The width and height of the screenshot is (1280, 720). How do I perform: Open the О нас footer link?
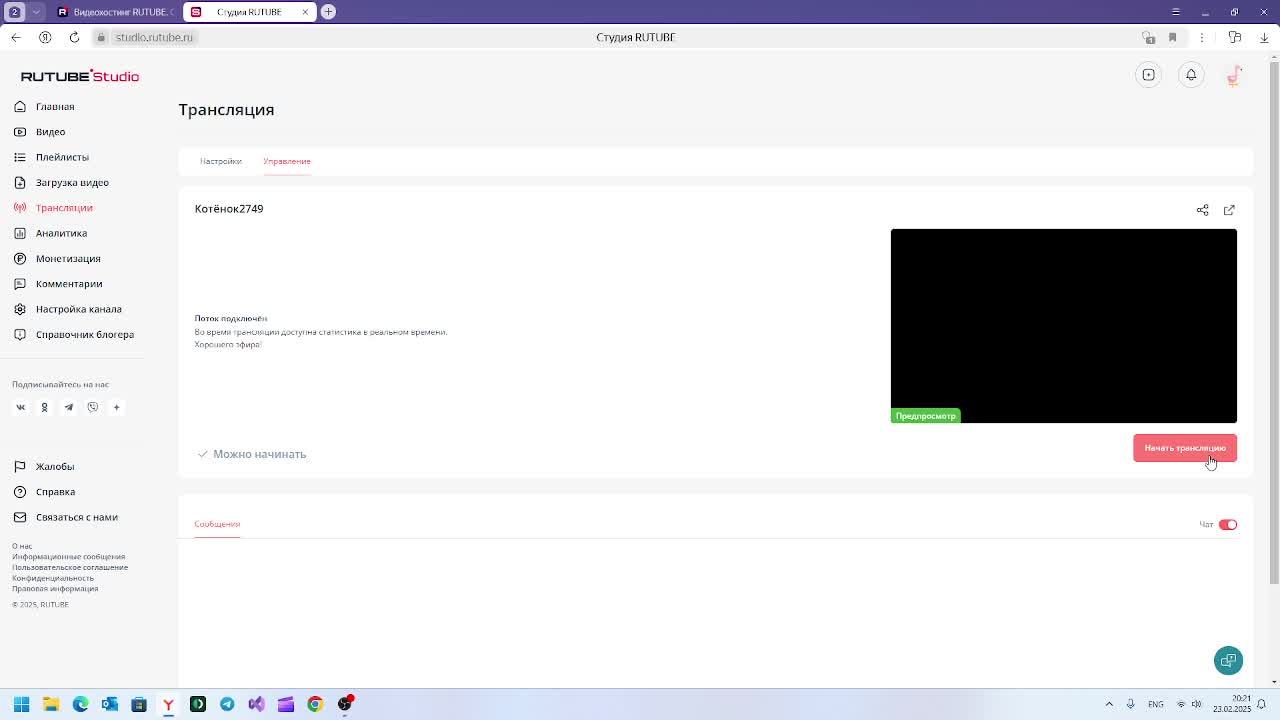tap(22, 546)
